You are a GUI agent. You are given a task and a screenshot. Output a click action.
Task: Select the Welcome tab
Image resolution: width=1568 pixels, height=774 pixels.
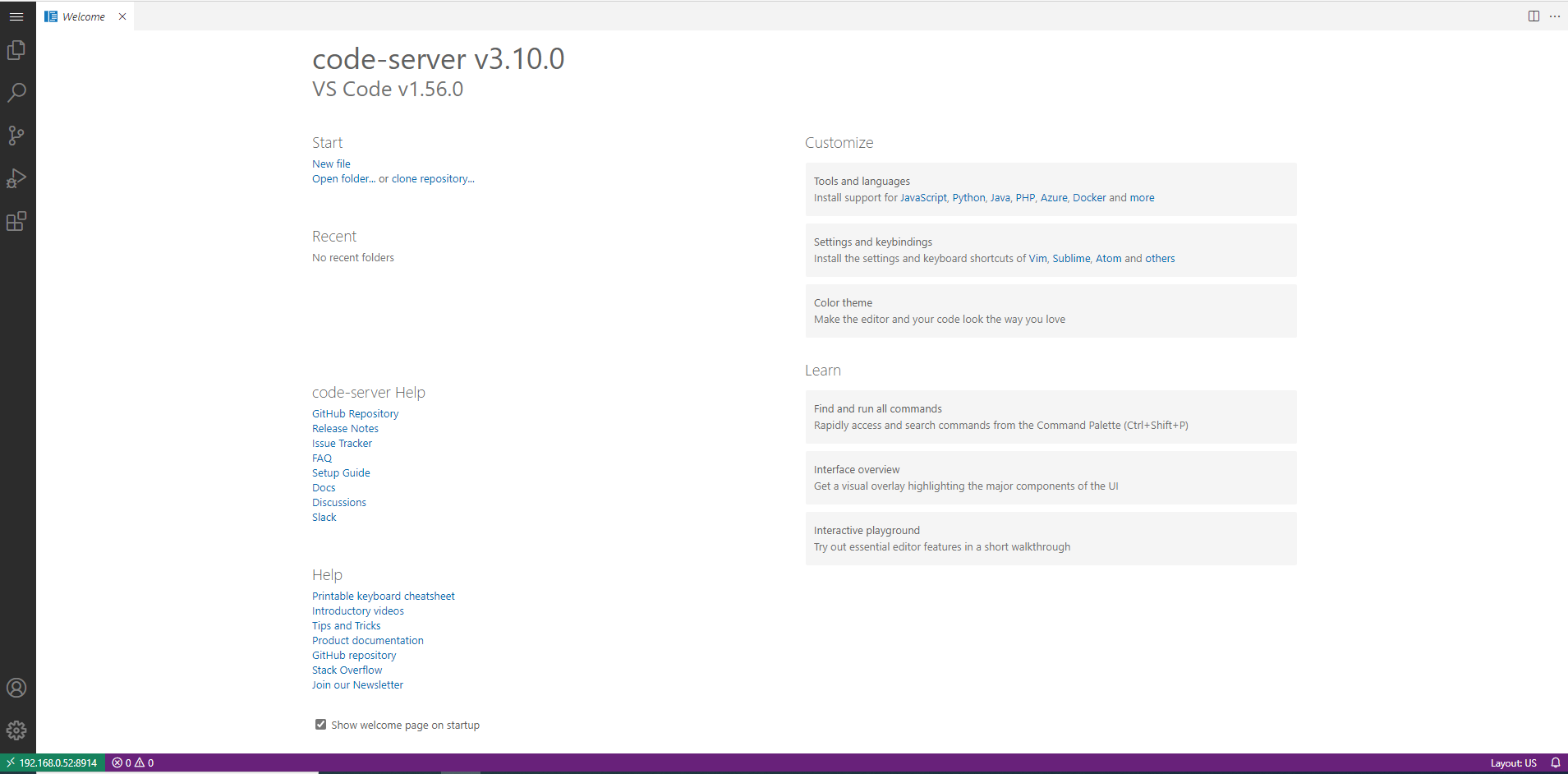pos(82,16)
